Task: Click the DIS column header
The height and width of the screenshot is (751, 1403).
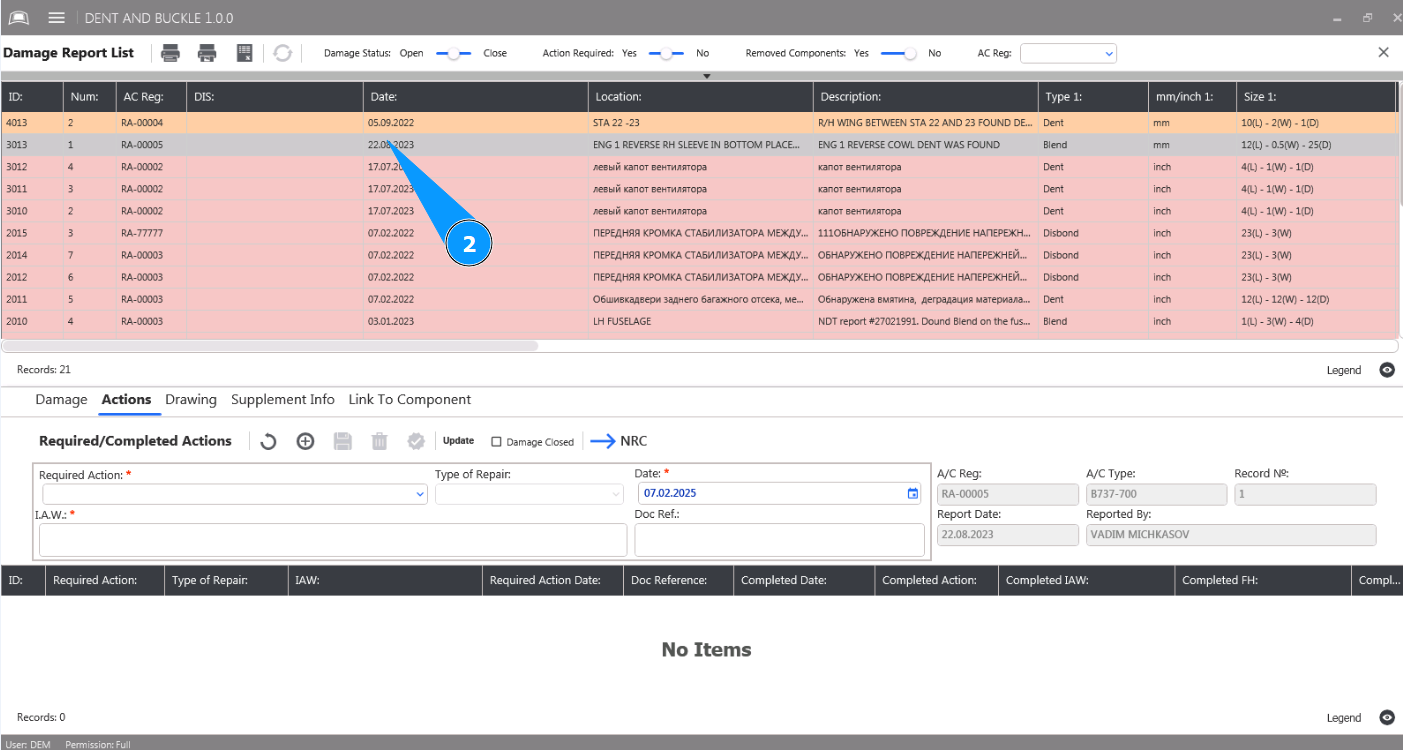Action: coord(275,97)
